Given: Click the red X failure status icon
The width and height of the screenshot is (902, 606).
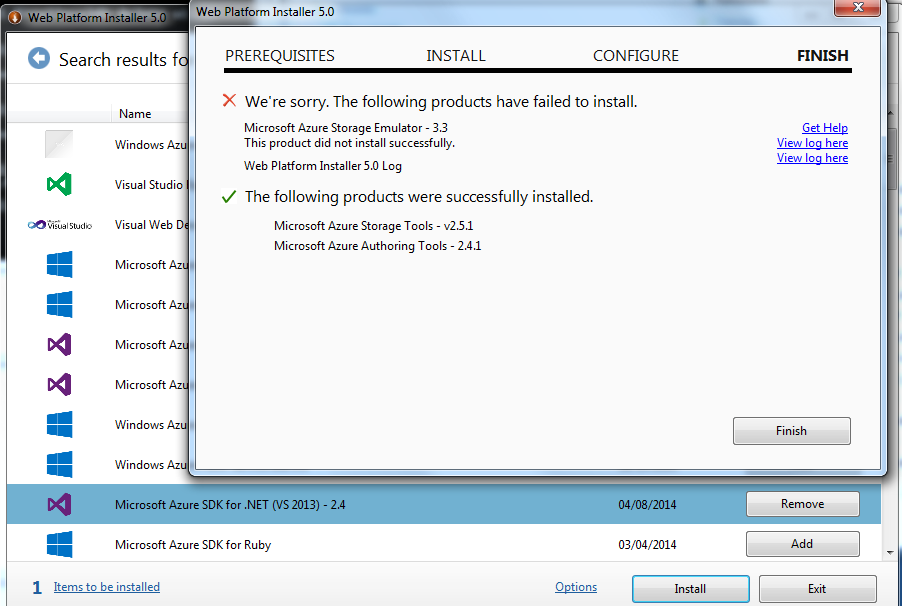Looking at the screenshot, I should [x=229, y=100].
